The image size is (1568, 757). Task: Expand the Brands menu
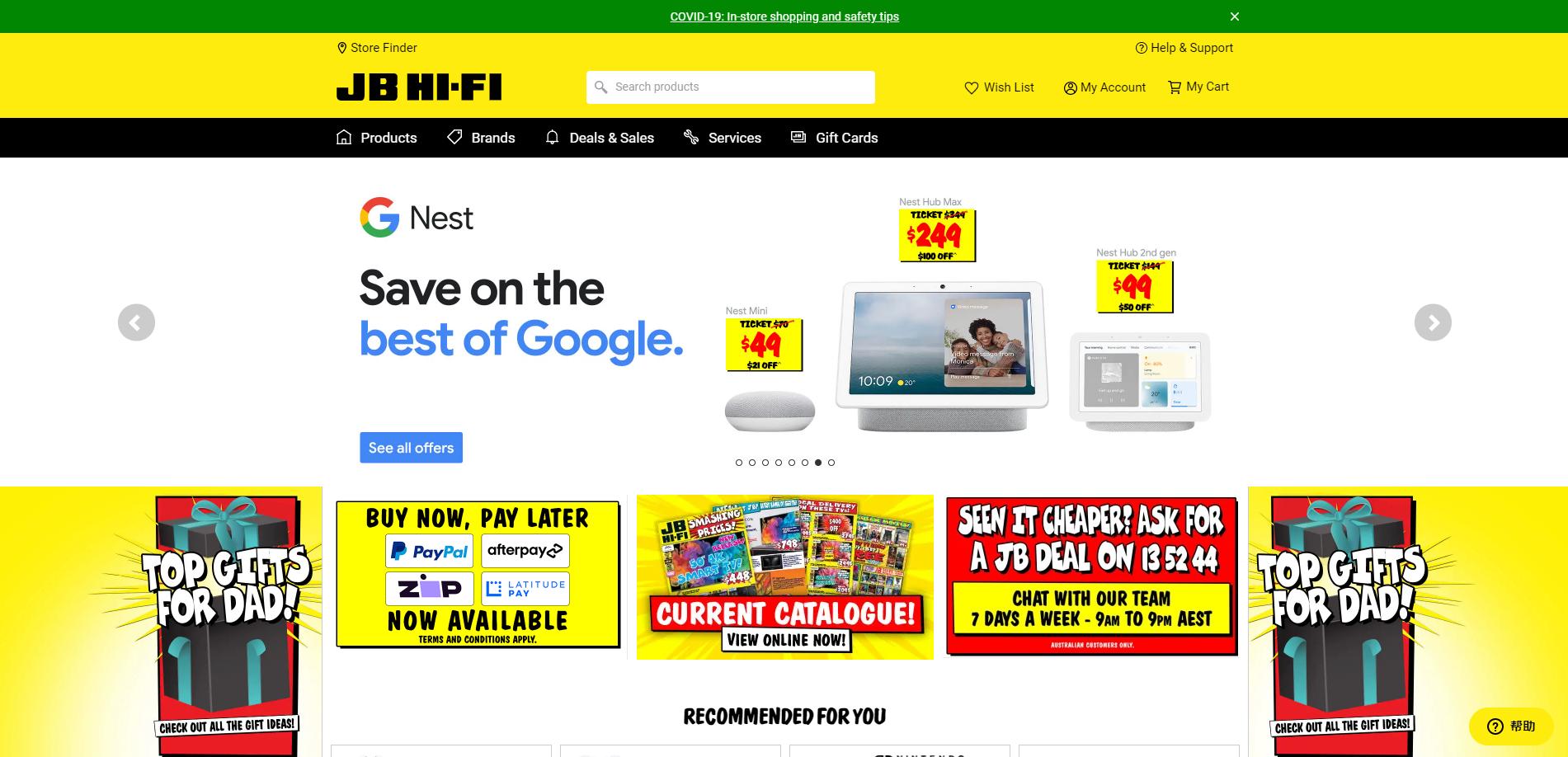(481, 138)
